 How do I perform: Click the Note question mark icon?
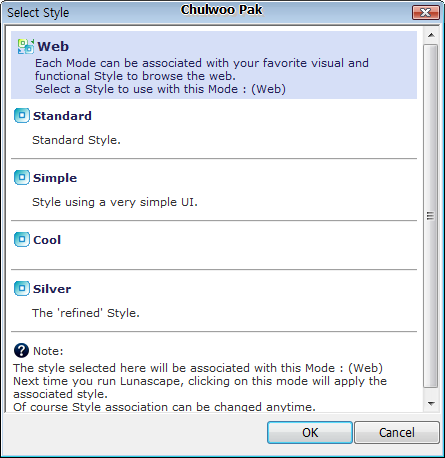(21, 351)
